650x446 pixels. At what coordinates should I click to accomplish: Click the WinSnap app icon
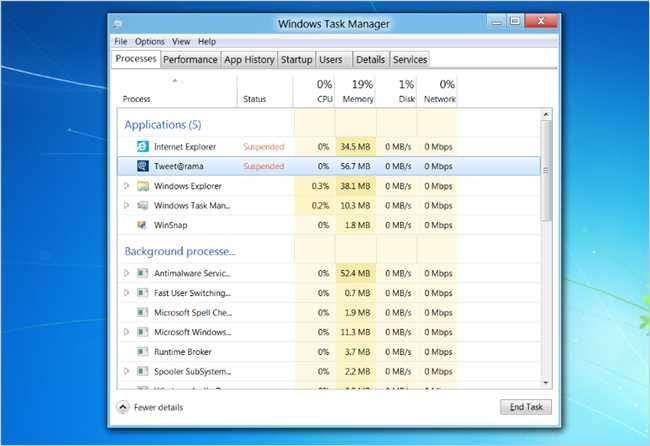142,225
